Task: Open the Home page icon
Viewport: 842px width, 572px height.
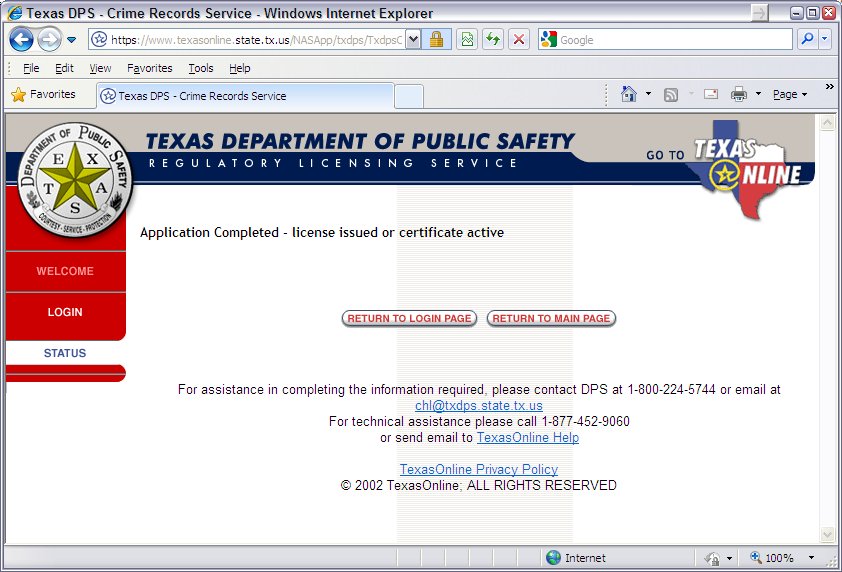Action: click(x=628, y=95)
